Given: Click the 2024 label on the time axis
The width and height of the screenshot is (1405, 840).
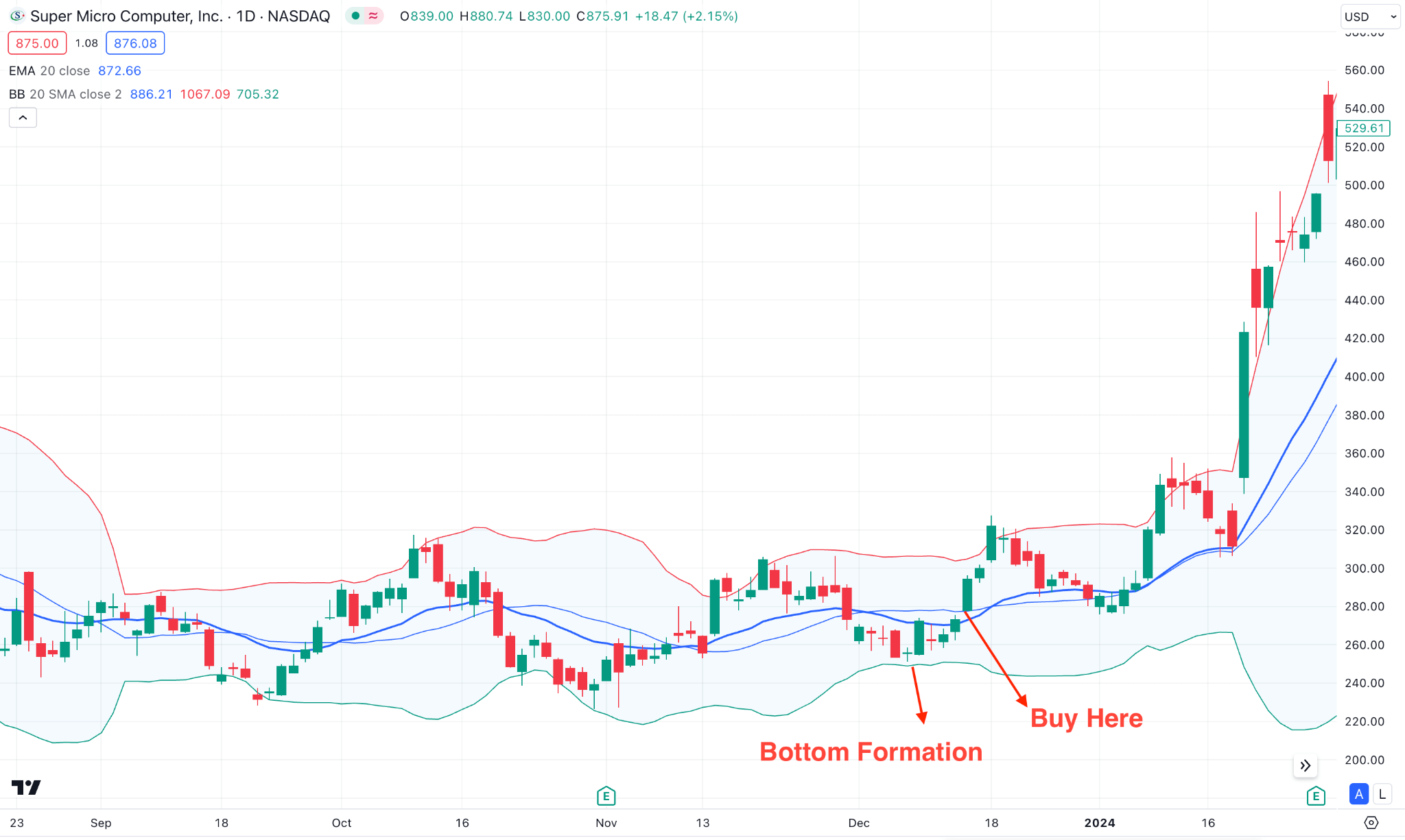Looking at the screenshot, I should 1099,823.
